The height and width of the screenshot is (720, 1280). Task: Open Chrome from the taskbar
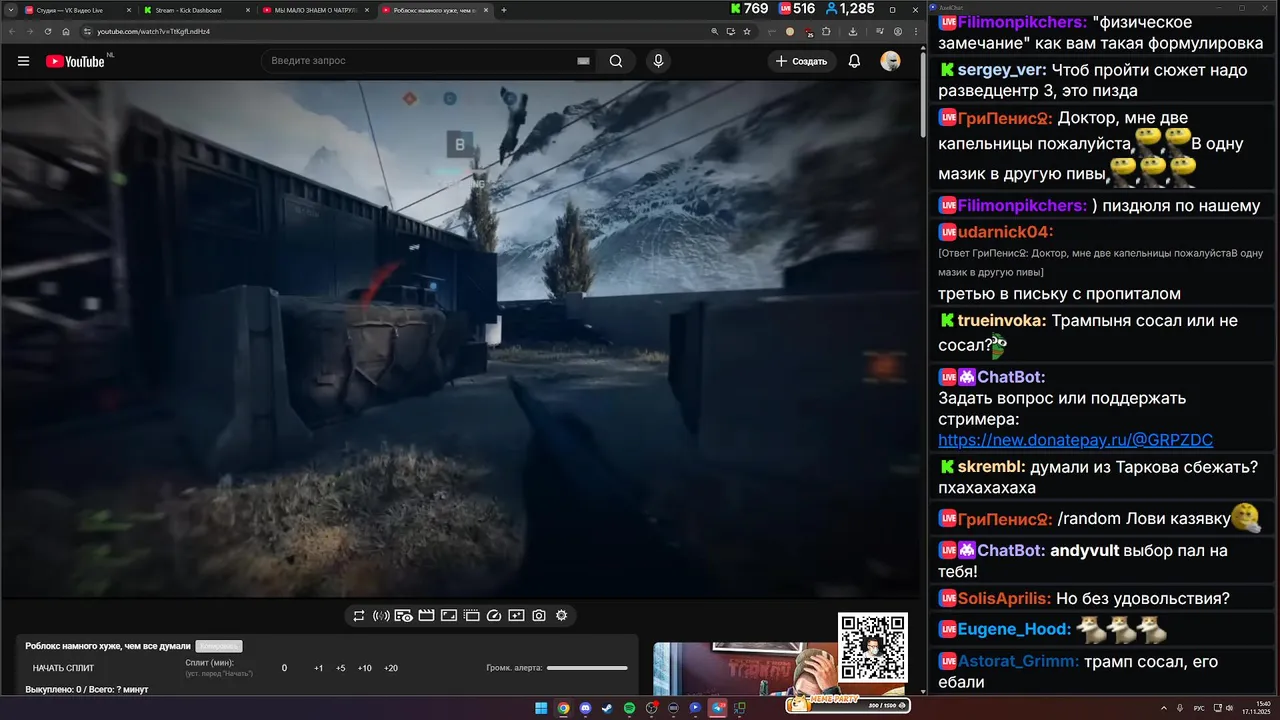tap(563, 708)
